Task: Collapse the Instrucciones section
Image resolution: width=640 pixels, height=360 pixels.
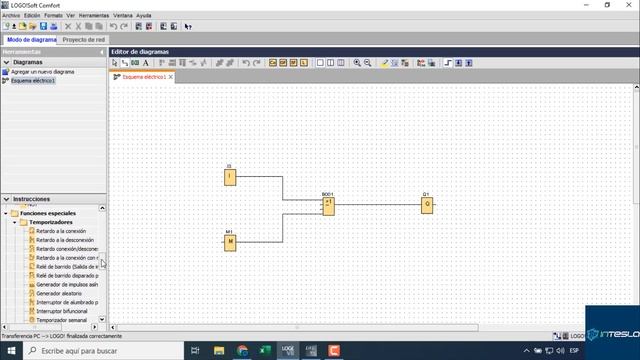Action: pos(7,199)
